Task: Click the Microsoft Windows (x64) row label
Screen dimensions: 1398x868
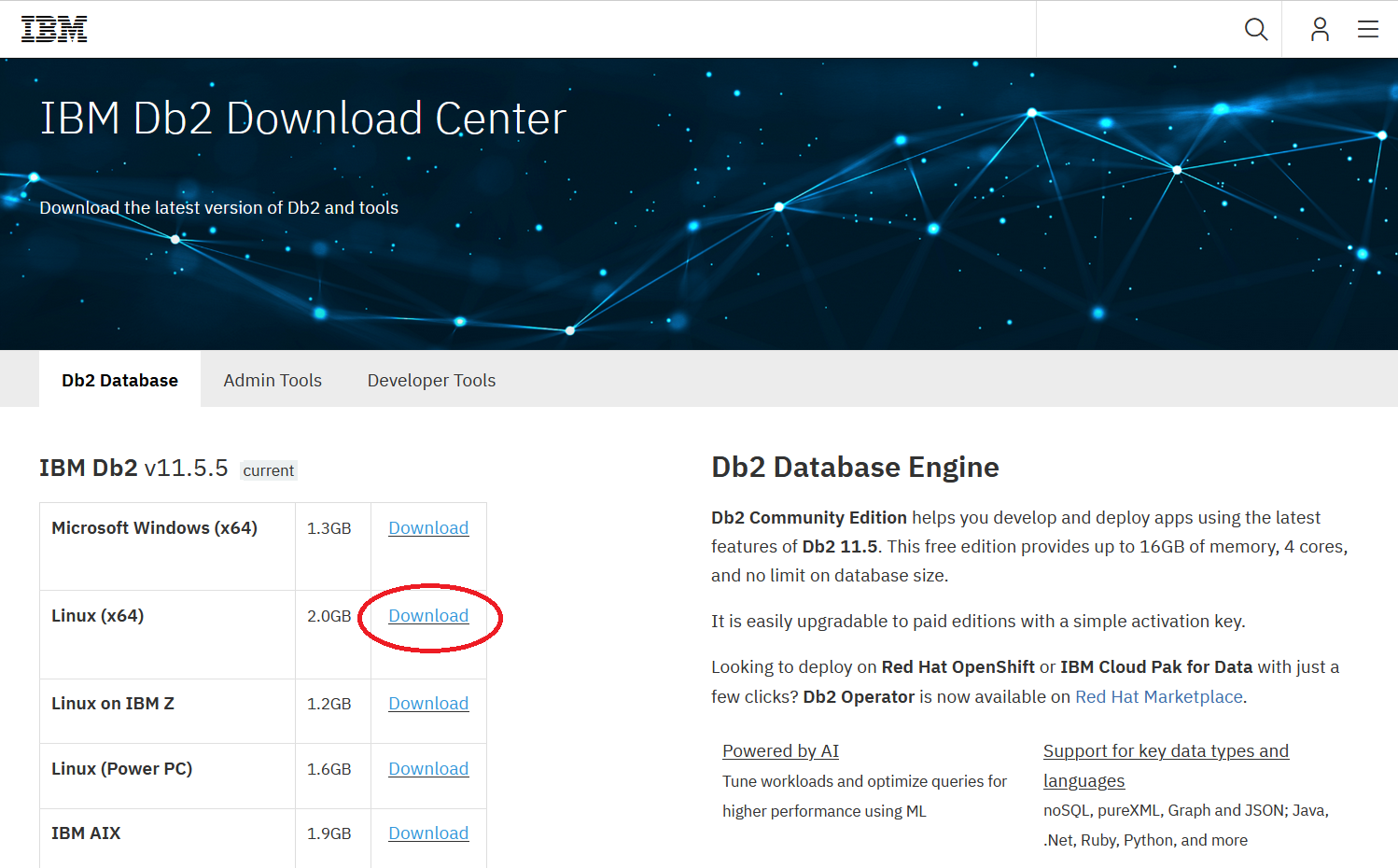Action: [x=154, y=527]
